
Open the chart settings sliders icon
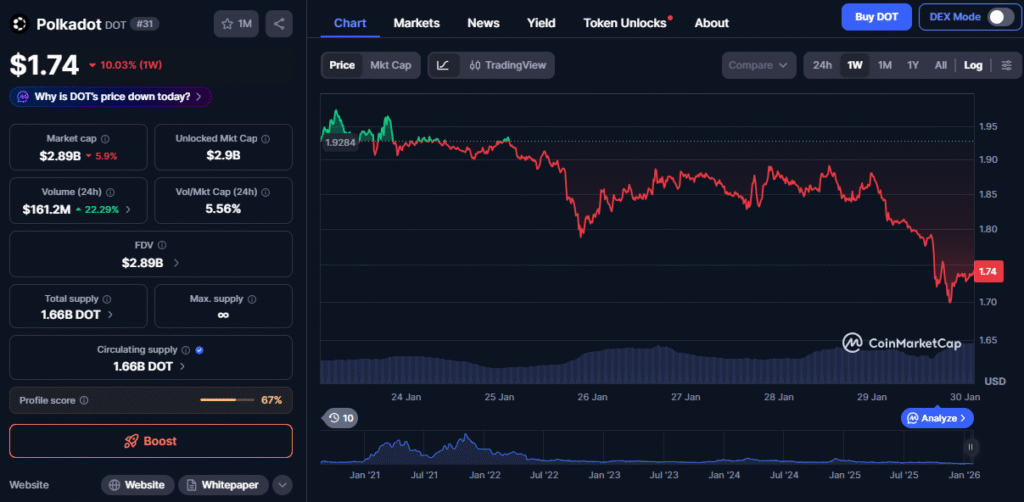1006,65
